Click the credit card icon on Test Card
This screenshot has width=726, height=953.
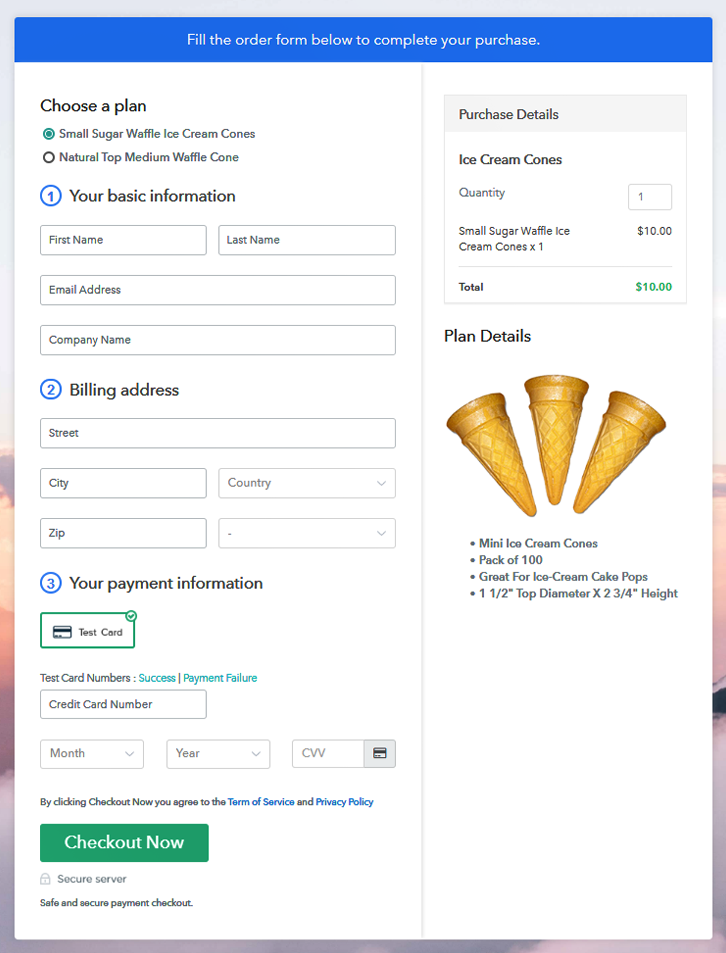pyautogui.click(x=62, y=632)
